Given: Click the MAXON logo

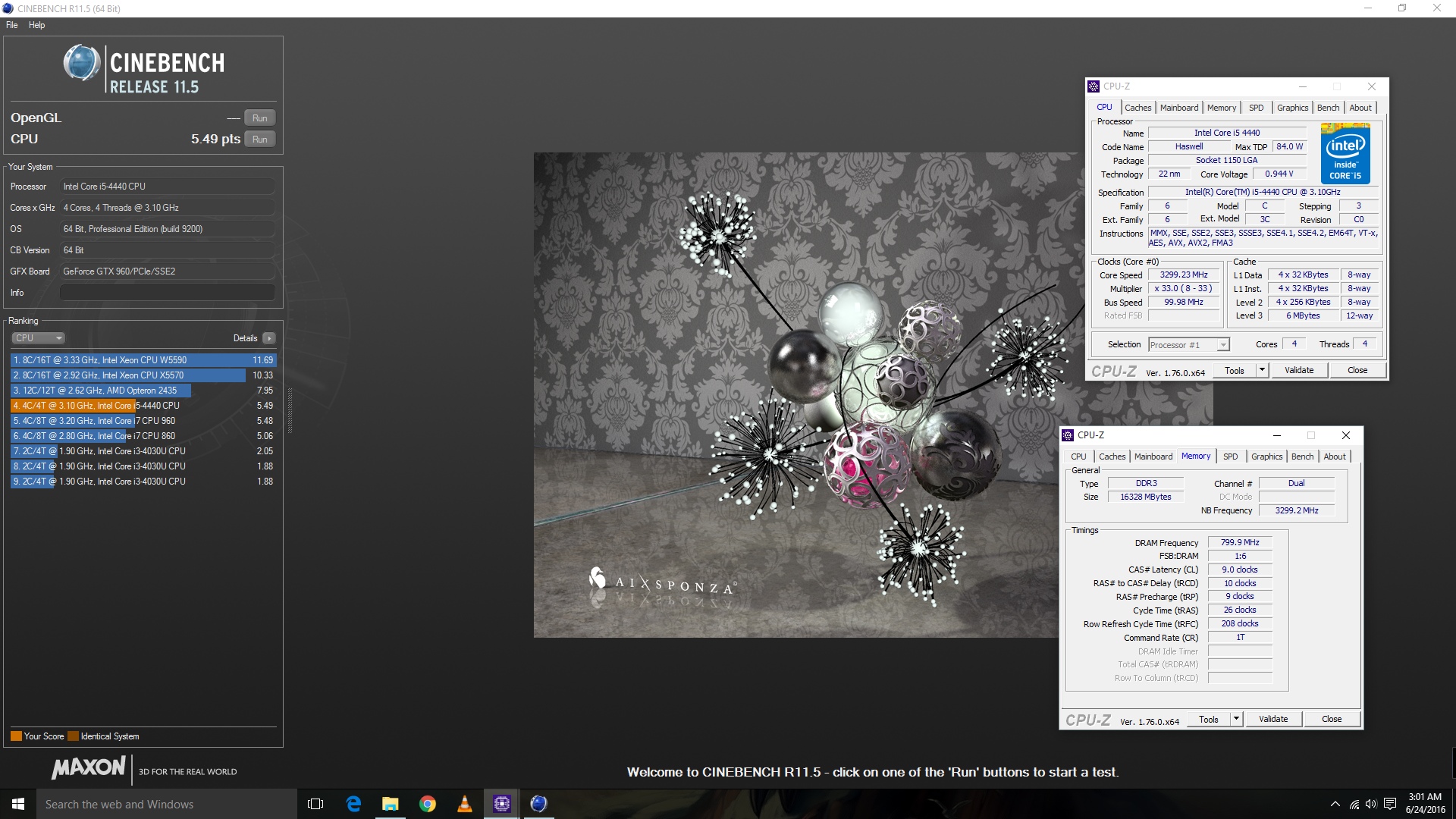Looking at the screenshot, I should pos(89,767).
